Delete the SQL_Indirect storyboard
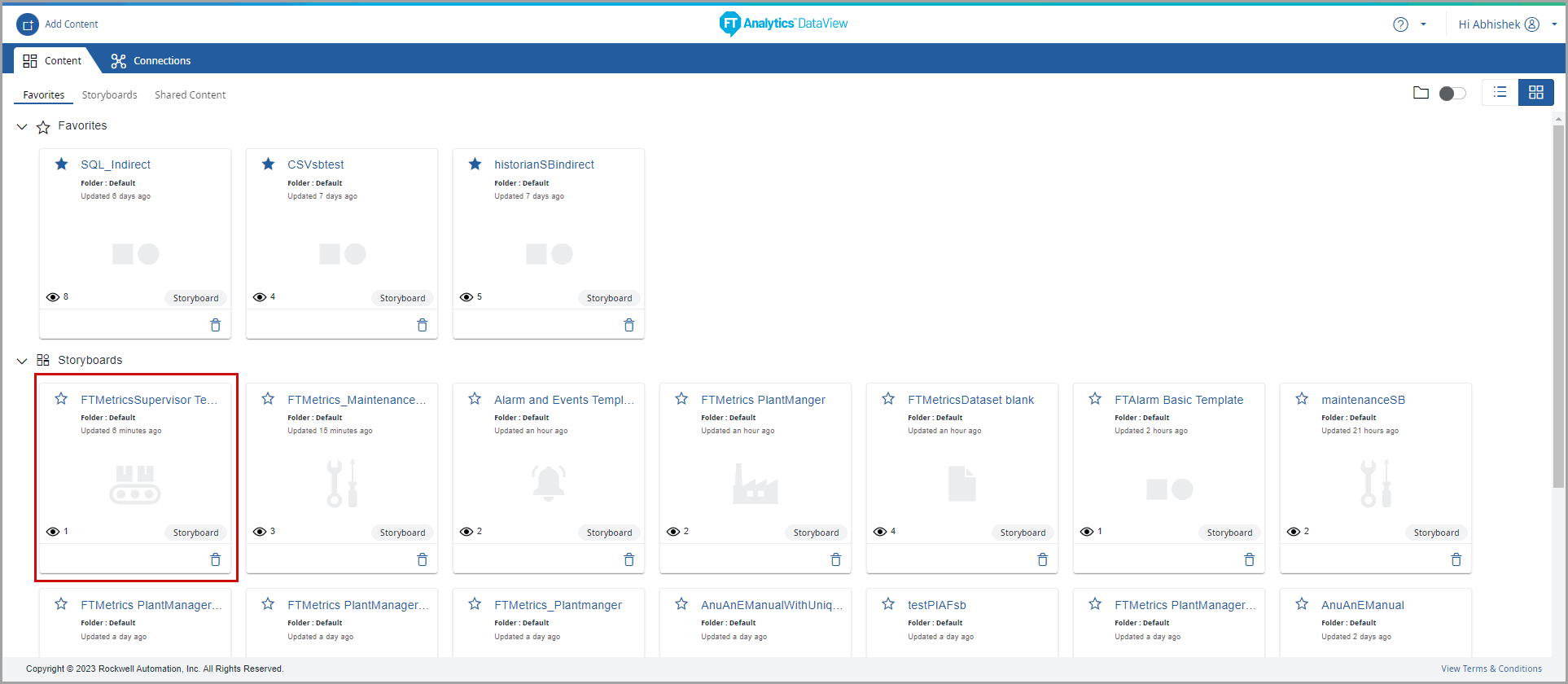Screen dimensions: 1568x684 [216, 325]
